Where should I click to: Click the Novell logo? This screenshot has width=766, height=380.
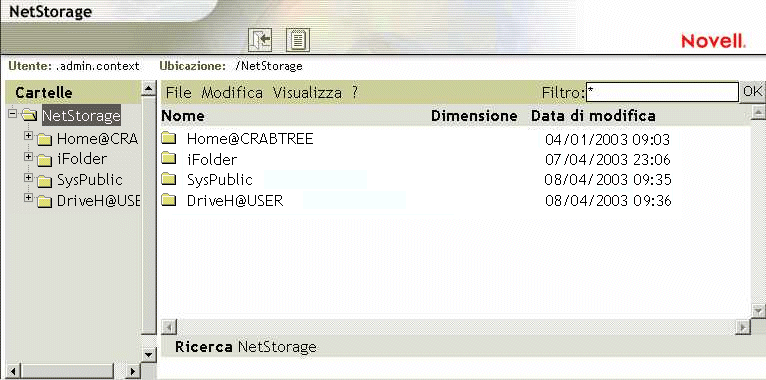coord(713,41)
